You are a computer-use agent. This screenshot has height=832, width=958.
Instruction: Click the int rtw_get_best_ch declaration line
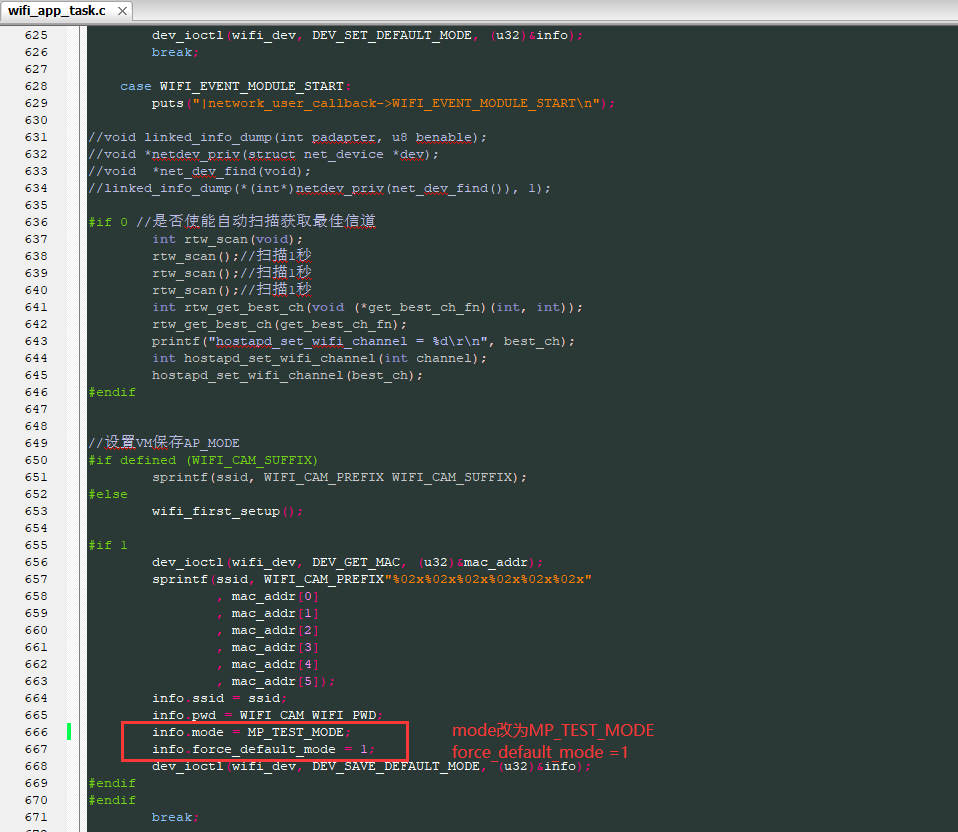click(x=367, y=307)
